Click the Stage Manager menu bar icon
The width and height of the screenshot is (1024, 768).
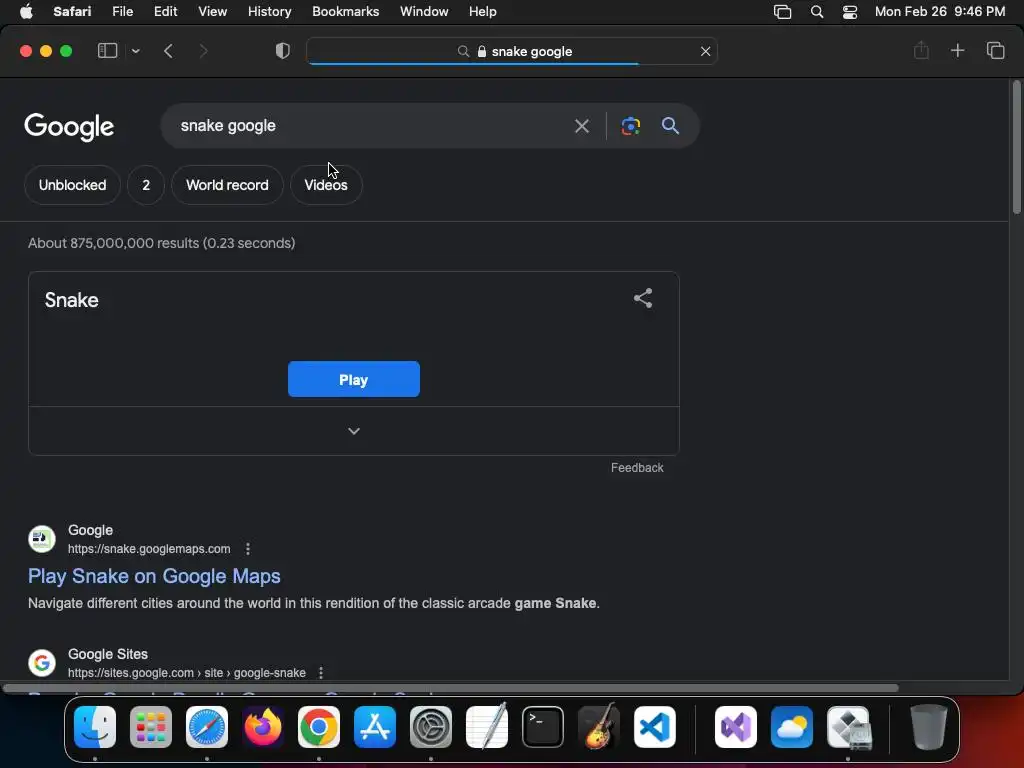pyautogui.click(x=782, y=12)
